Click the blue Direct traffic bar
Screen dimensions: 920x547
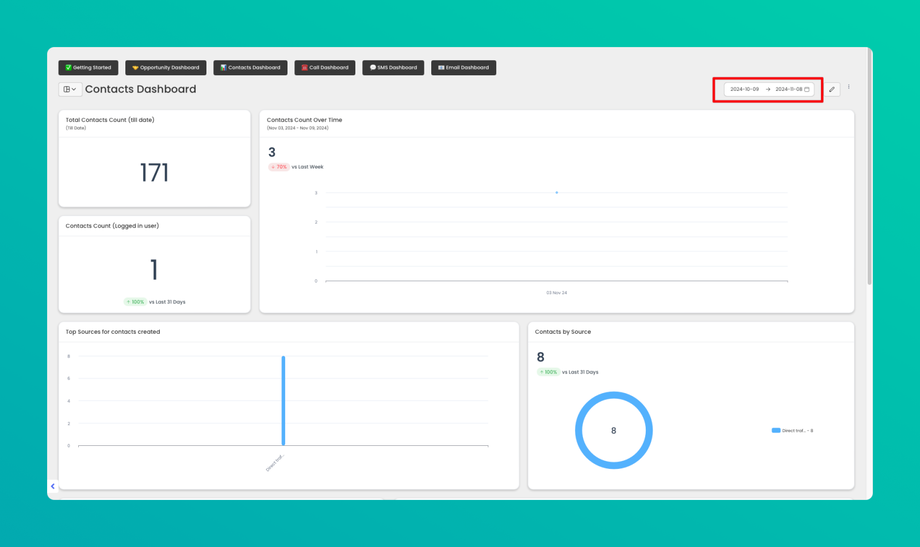coord(283,401)
